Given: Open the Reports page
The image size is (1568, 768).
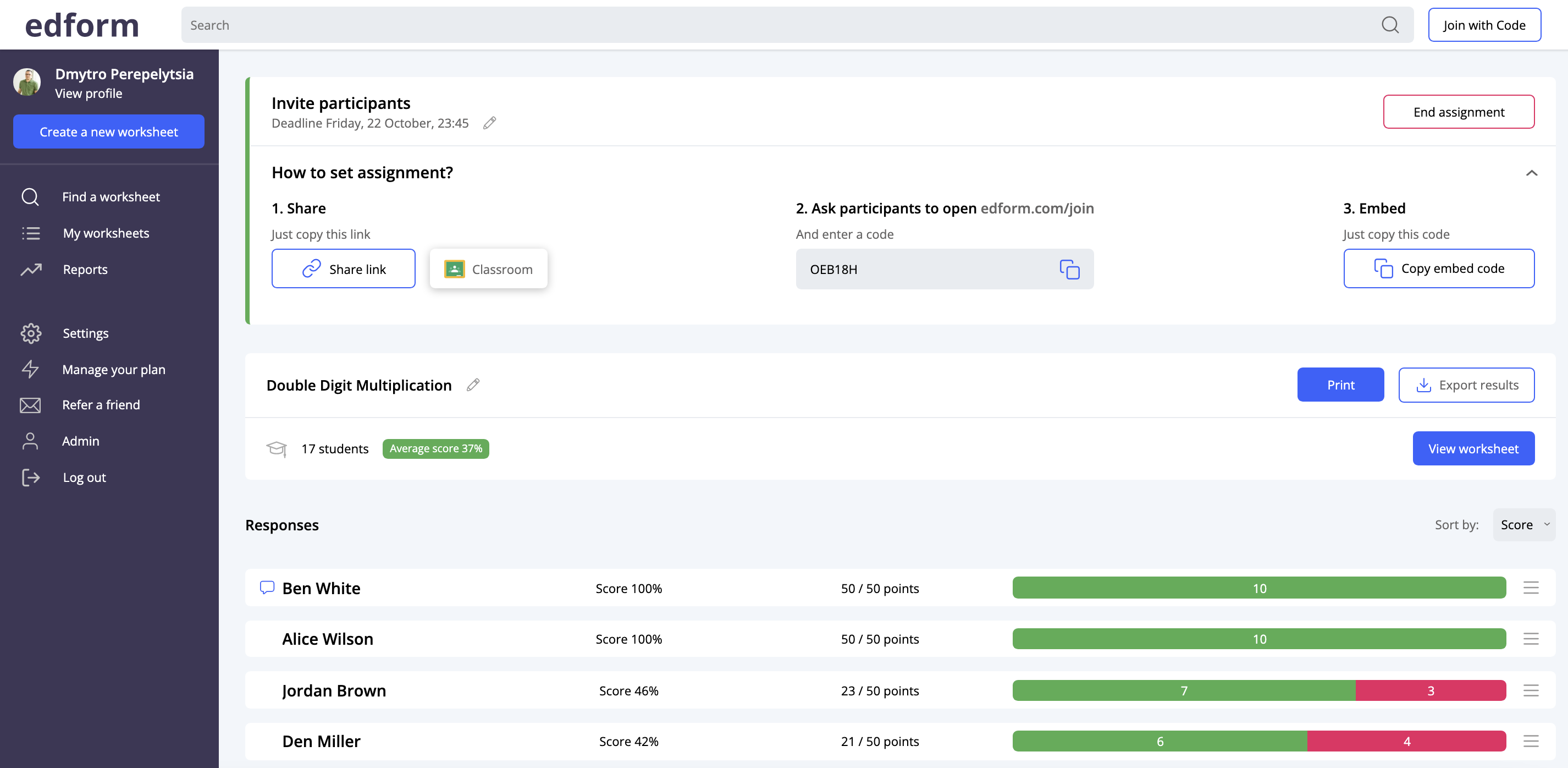Looking at the screenshot, I should point(85,269).
